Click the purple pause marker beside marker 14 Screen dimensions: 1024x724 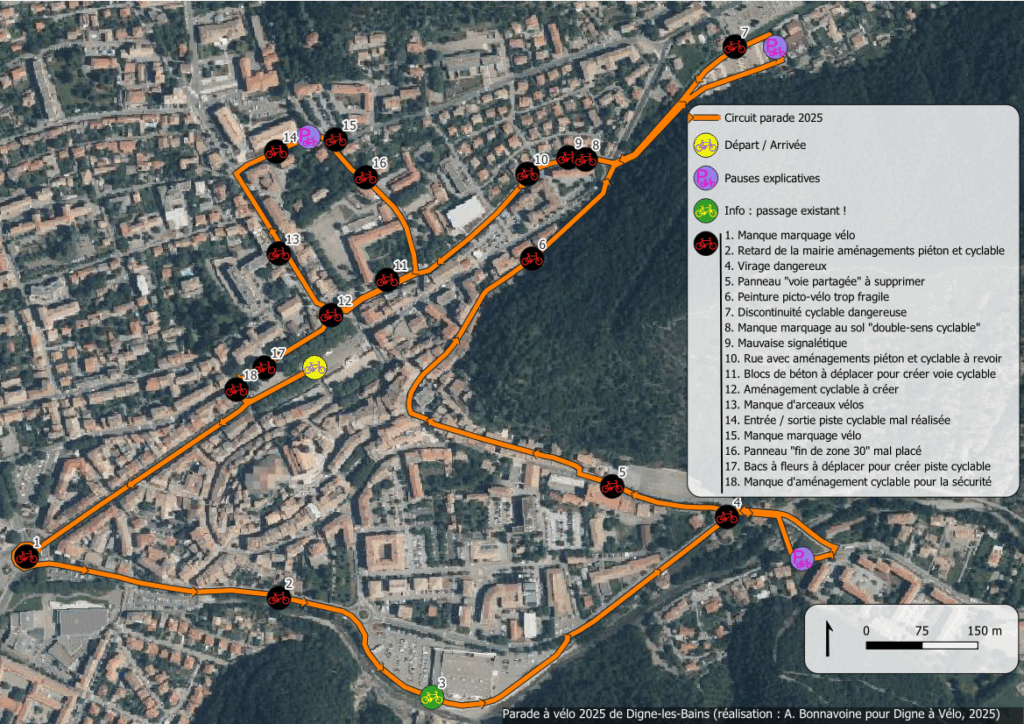(309, 138)
